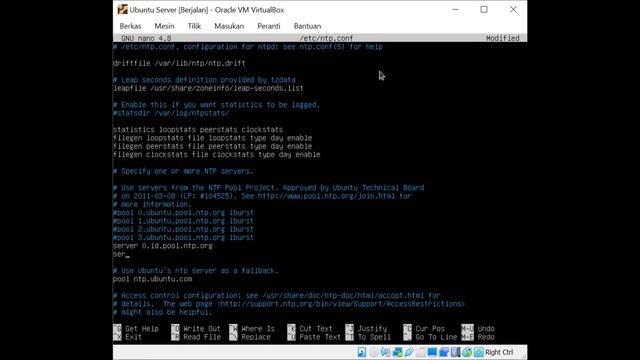Screen dimensions: 640x360
Task: Click nano 'Cut Text' shortcut label
Action: [316, 329]
